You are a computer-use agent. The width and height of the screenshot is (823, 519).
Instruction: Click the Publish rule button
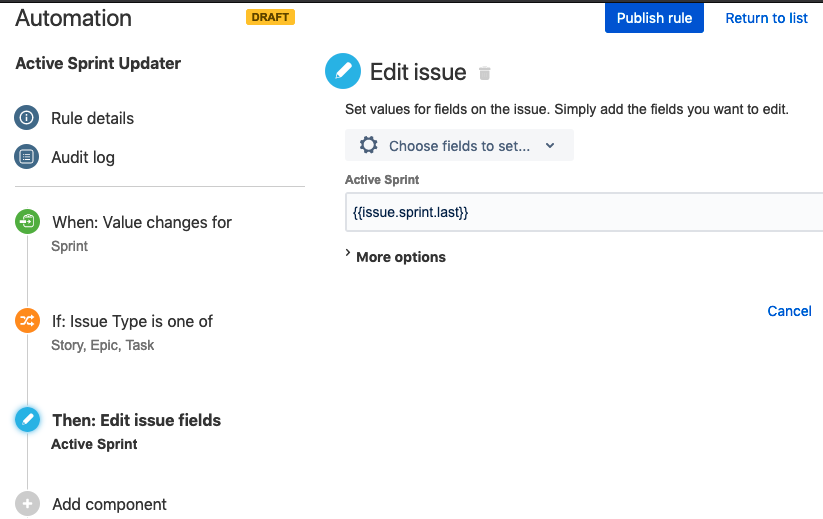(654, 18)
